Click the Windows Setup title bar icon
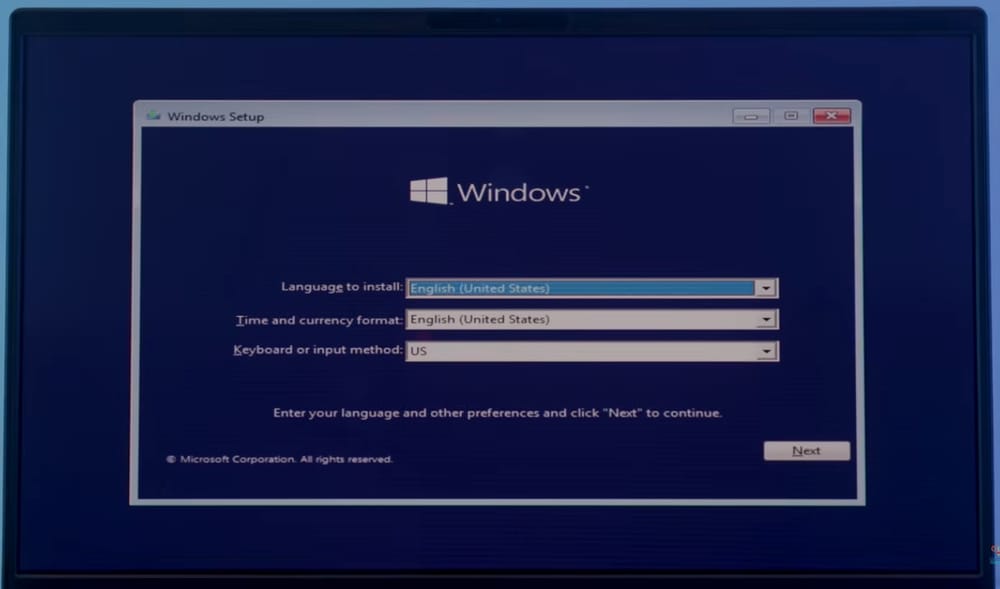This screenshot has height=589, width=1000. [x=153, y=116]
